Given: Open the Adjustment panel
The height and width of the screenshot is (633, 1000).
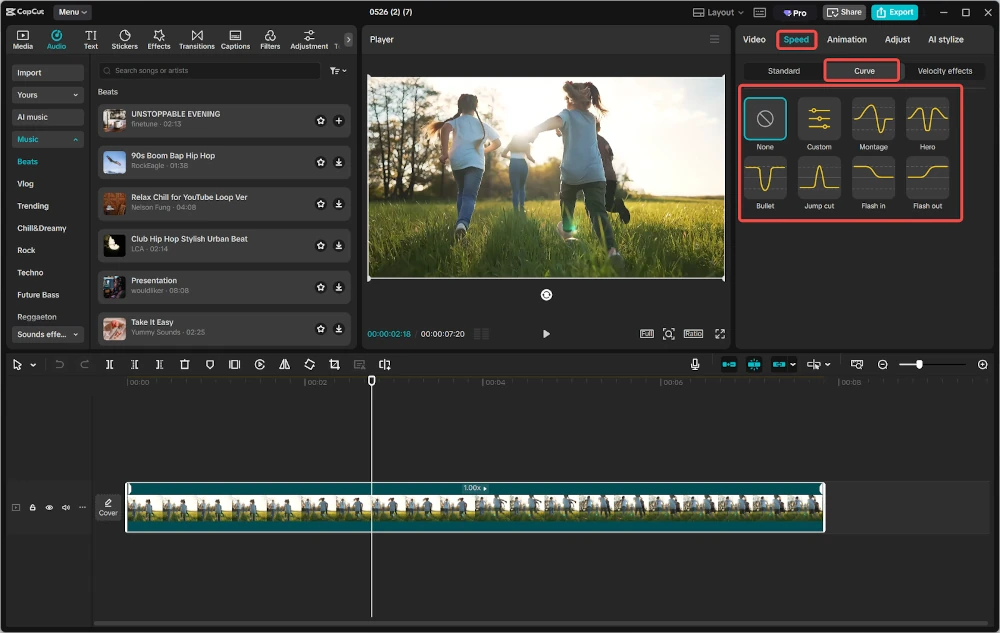Looking at the screenshot, I should 309,40.
